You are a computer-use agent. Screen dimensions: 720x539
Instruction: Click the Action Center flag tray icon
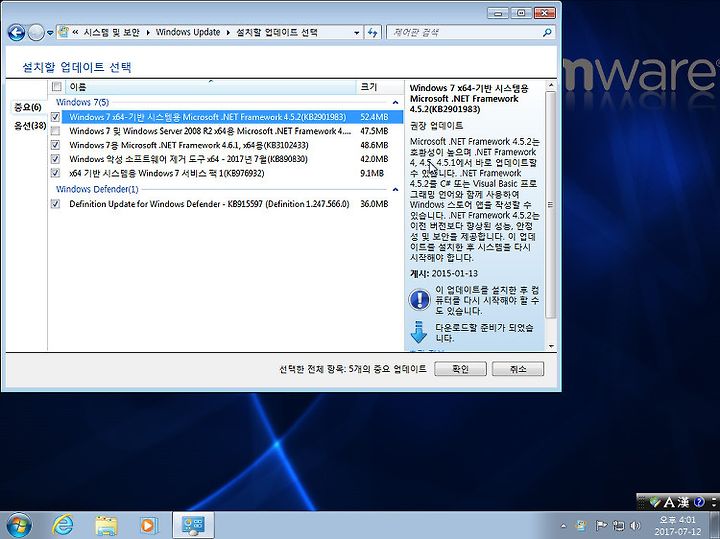[x=601, y=525]
